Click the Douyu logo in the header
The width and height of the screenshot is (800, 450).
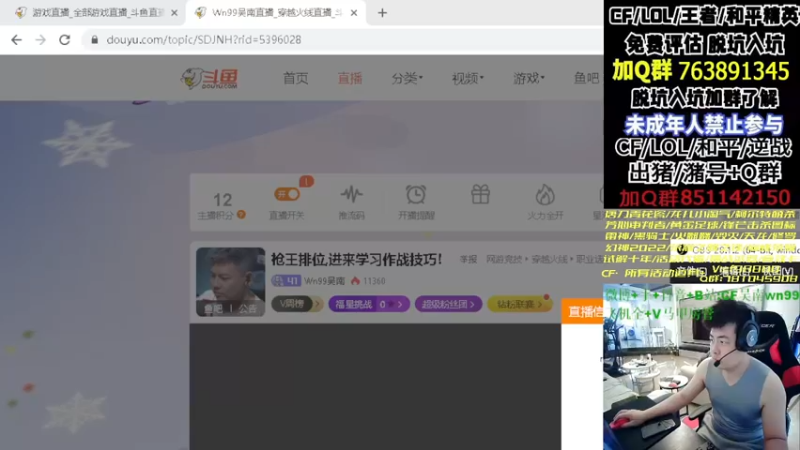point(210,79)
